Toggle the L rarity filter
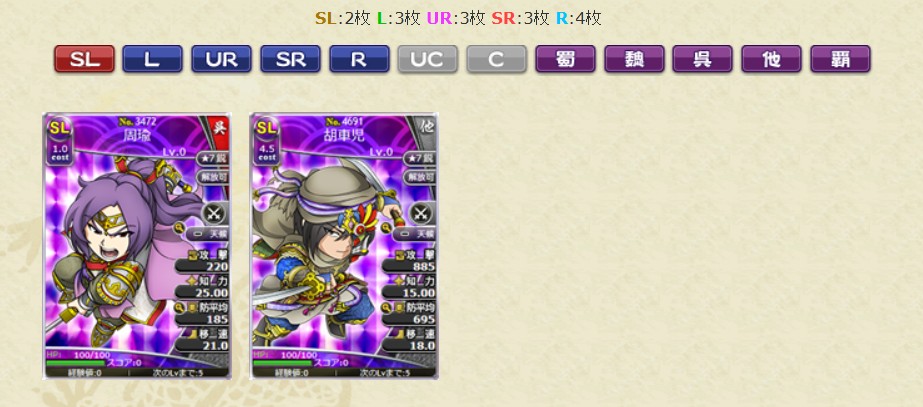Viewport: 923px width, 407px height. click(152, 59)
